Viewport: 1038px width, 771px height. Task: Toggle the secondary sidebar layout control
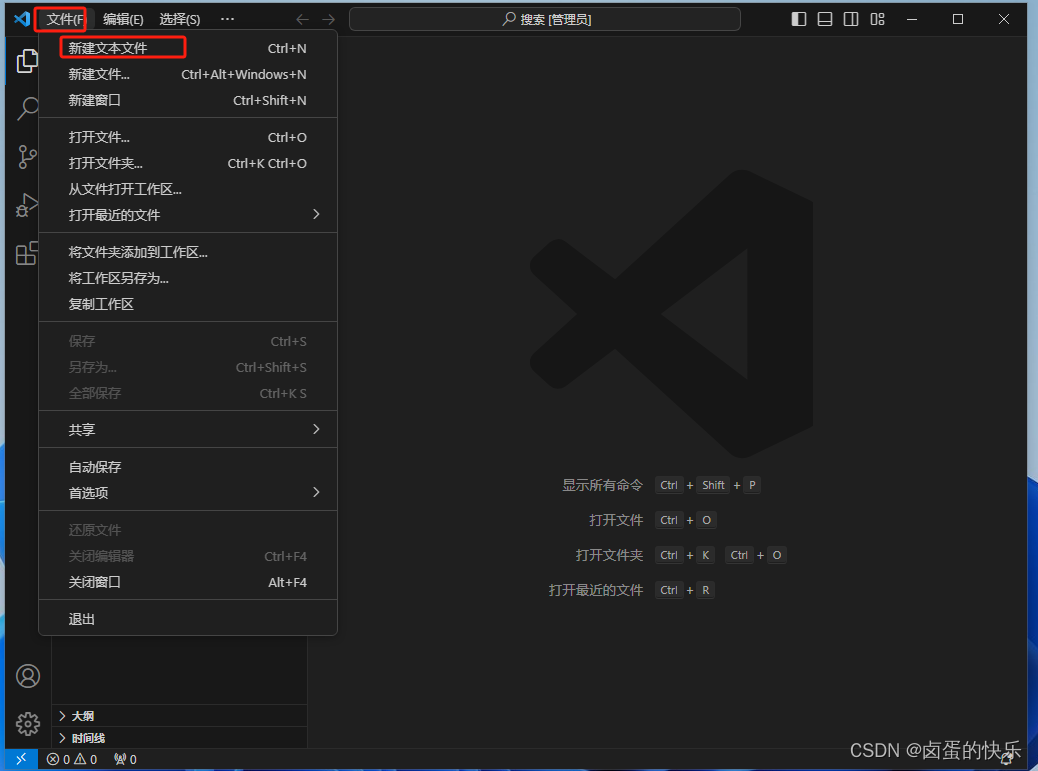850,18
